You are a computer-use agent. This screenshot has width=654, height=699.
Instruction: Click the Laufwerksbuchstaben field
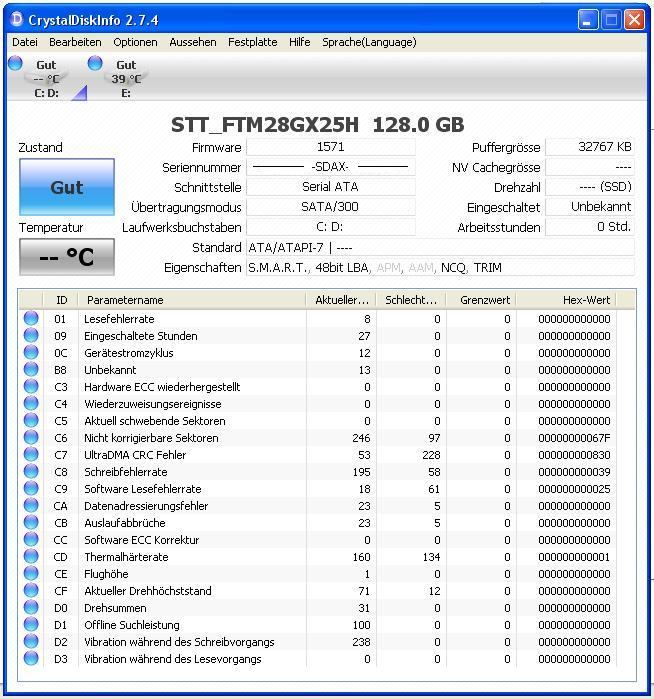pyautogui.click(x=331, y=227)
